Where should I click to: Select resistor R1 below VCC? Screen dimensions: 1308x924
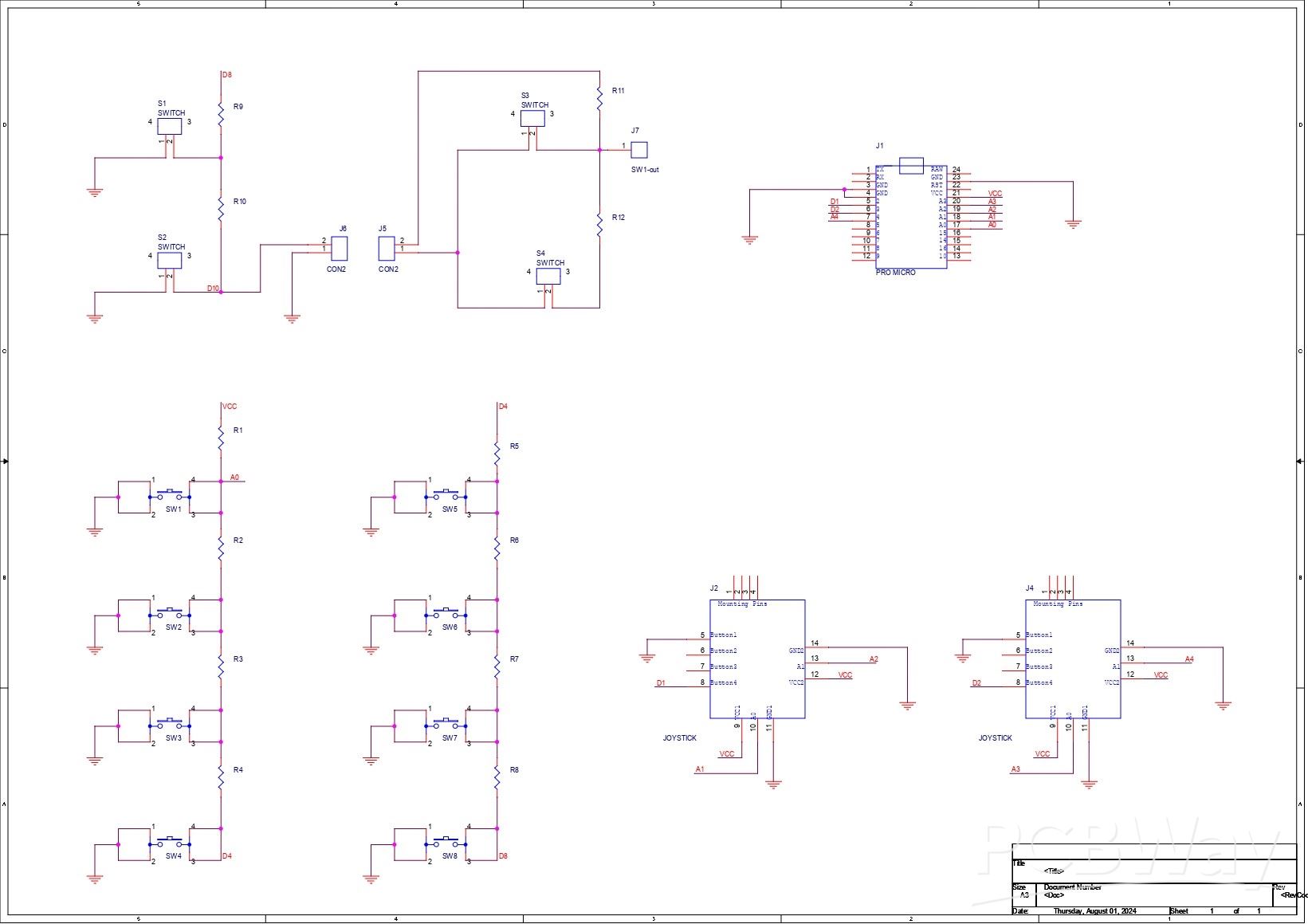tap(221, 437)
